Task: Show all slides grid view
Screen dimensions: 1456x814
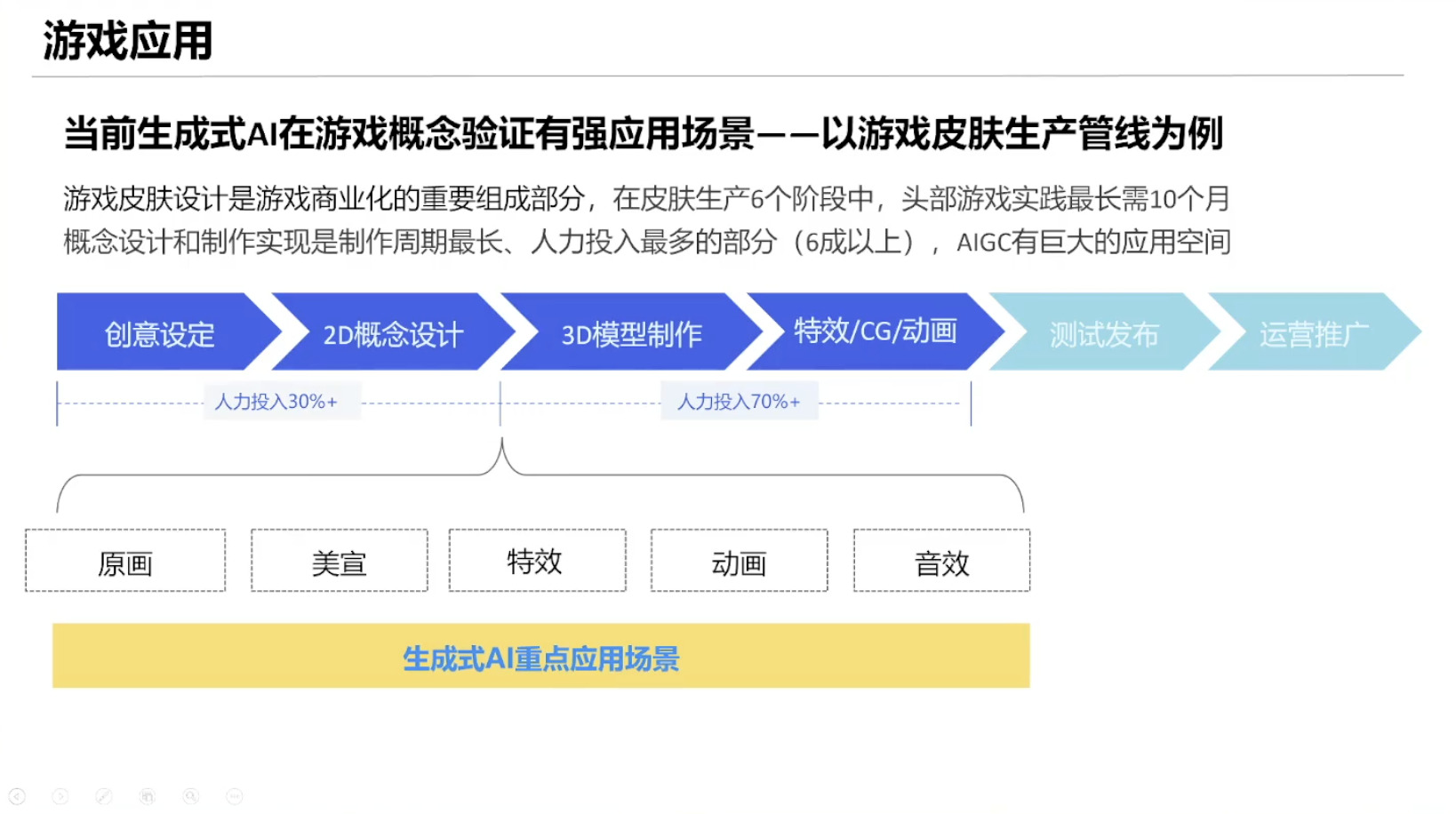Action: (x=148, y=796)
